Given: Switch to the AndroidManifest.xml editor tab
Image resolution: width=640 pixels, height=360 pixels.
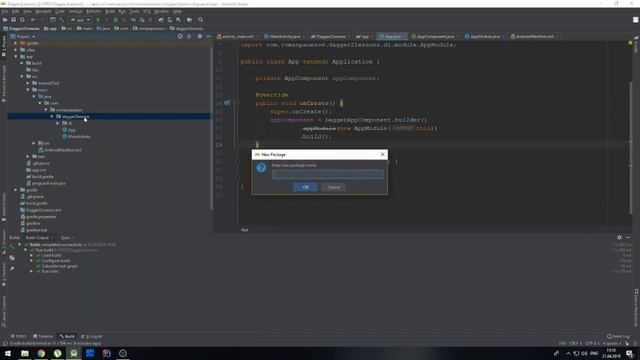Looking at the screenshot, I should (x=534, y=36).
